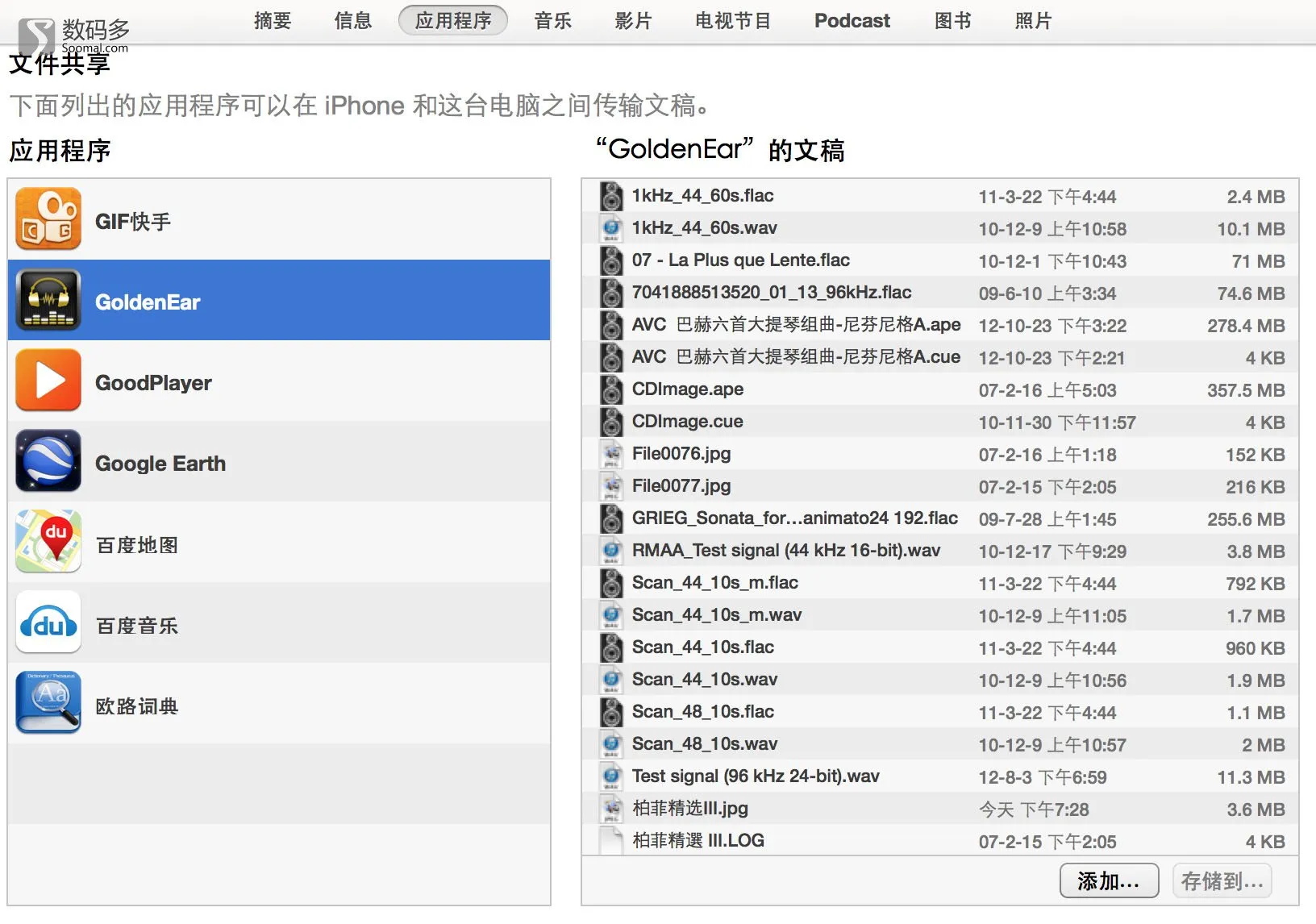The width and height of the screenshot is (1316, 924).
Task: Click the icon beside the 尼芬尼格A.ape file
Action: pos(612,325)
